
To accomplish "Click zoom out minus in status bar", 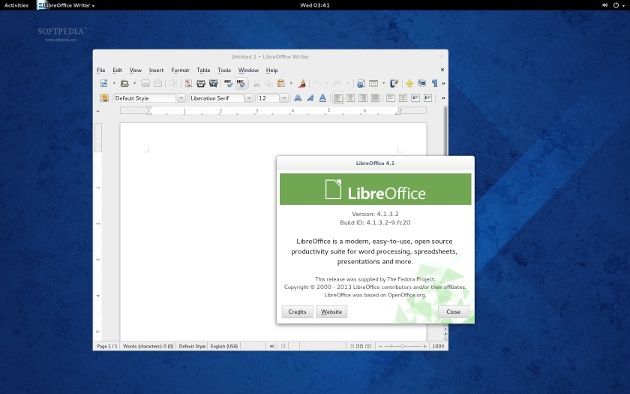I will tap(380, 346).
